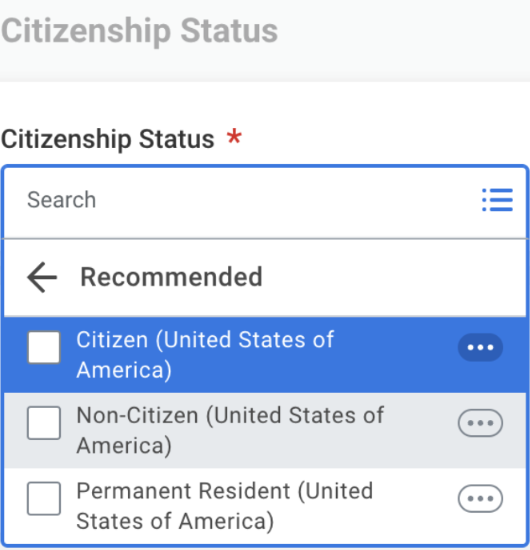The height and width of the screenshot is (550, 530).
Task: Open related actions ellipsis for Citizen option
Action: [480, 347]
